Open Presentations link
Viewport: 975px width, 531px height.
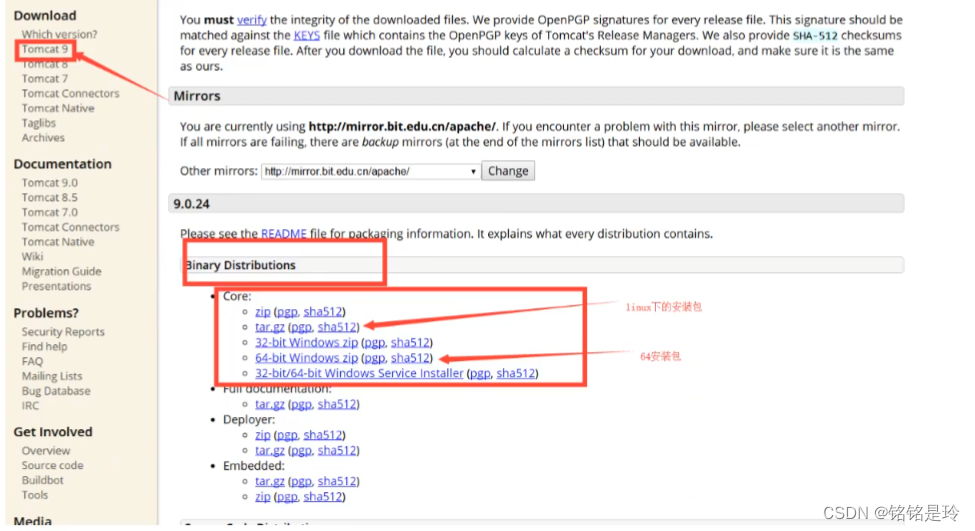57,287
